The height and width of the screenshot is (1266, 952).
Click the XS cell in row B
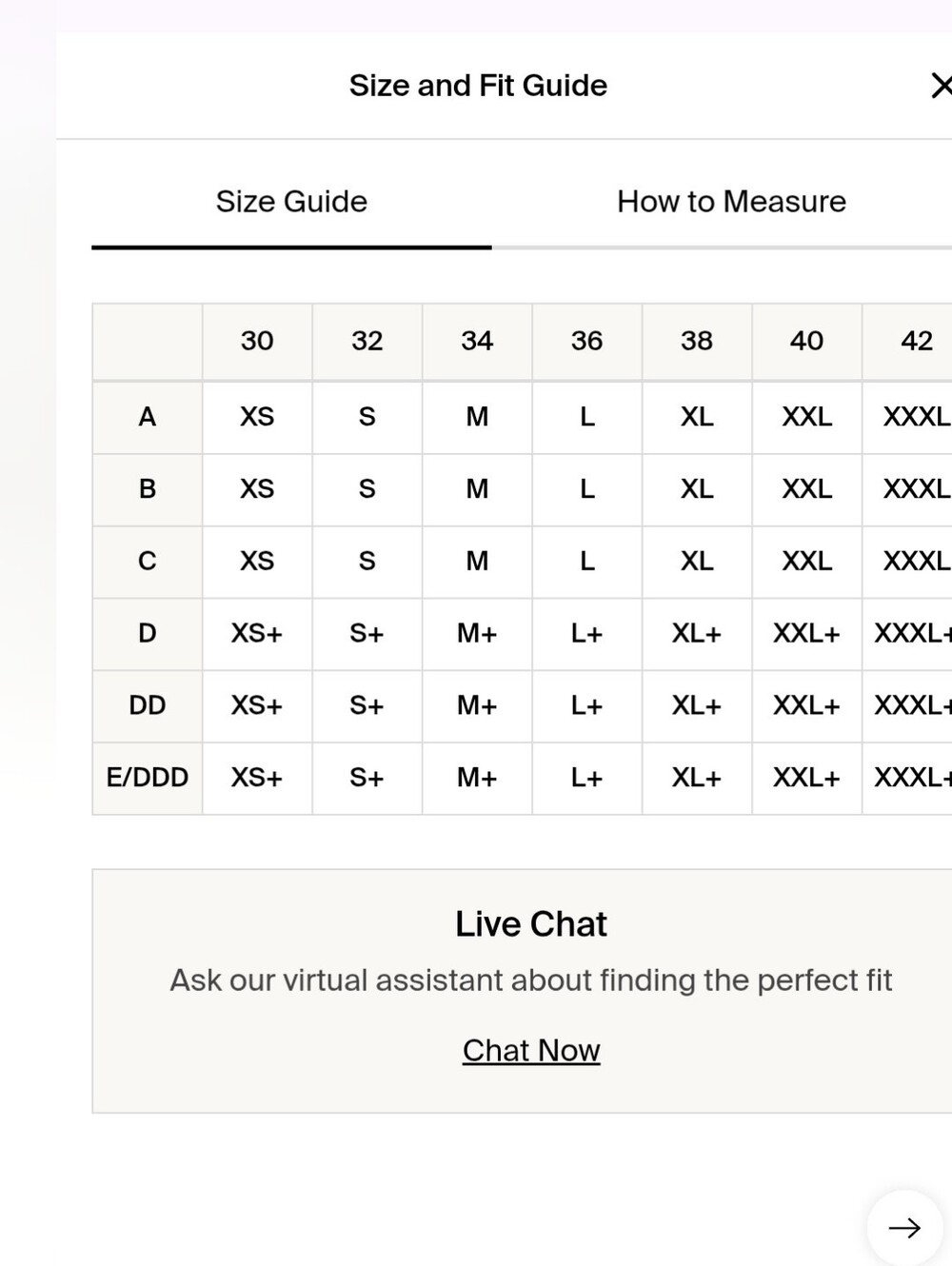pyautogui.click(x=257, y=489)
